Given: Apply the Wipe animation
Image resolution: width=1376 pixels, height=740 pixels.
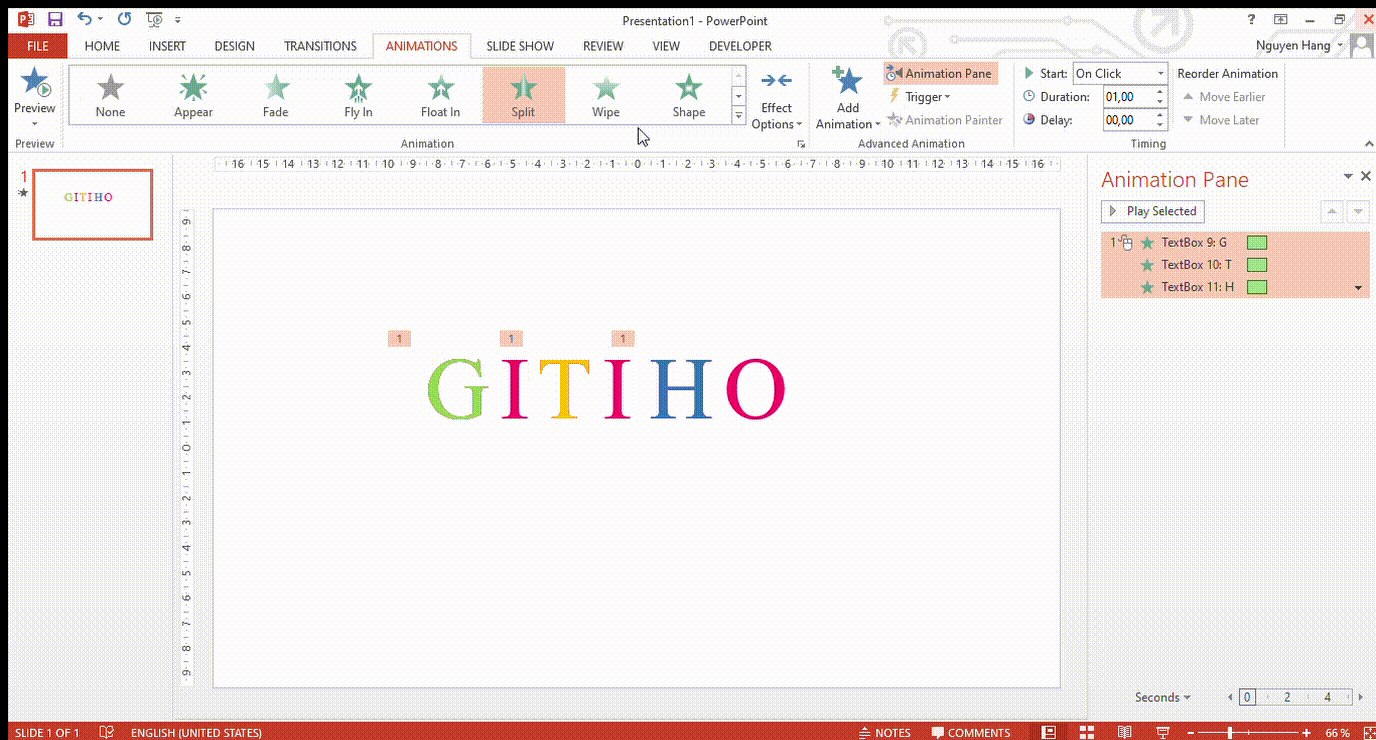Looking at the screenshot, I should 605,95.
